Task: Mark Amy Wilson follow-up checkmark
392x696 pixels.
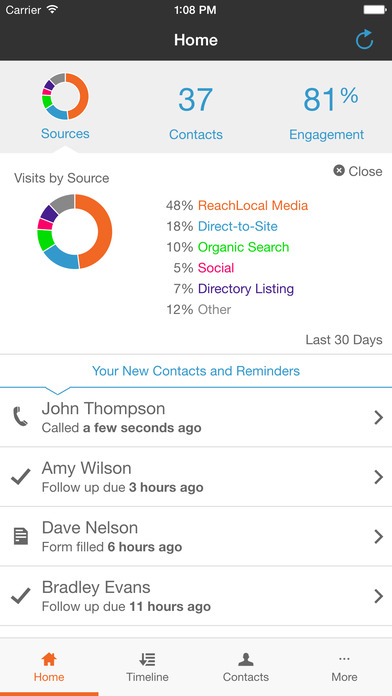Action: coord(20,477)
